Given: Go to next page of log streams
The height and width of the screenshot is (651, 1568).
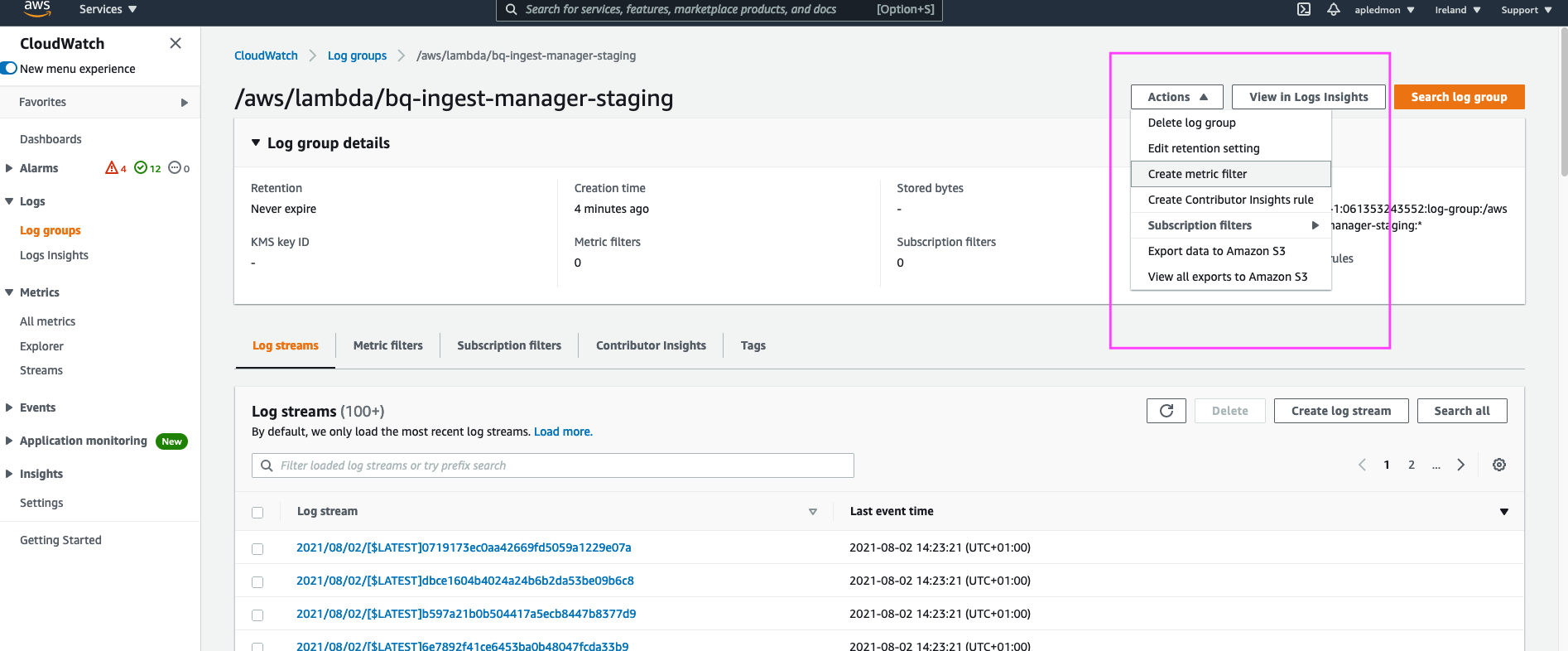Looking at the screenshot, I should [1460, 465].
